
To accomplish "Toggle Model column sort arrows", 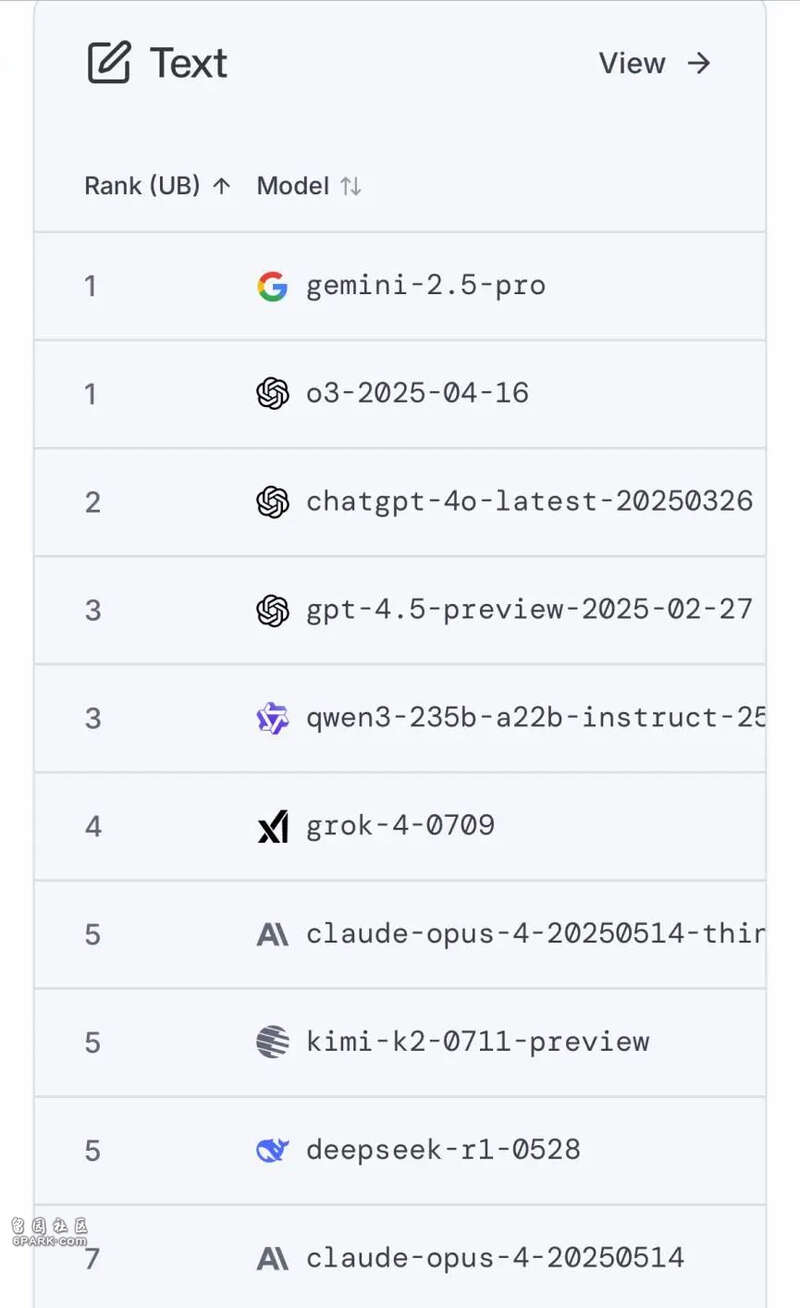I will (350, 186).
